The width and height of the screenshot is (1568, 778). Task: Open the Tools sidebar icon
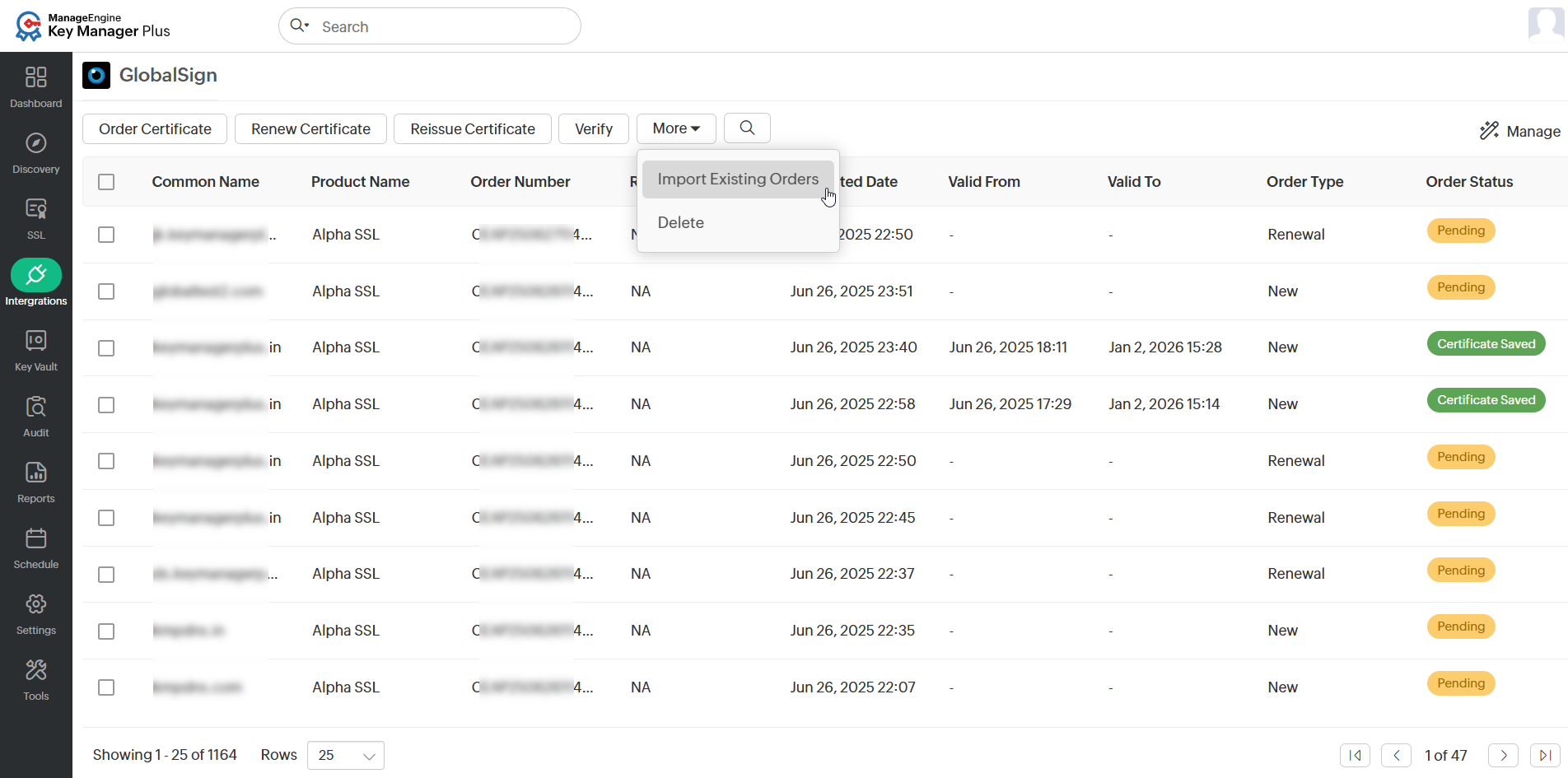36,670
